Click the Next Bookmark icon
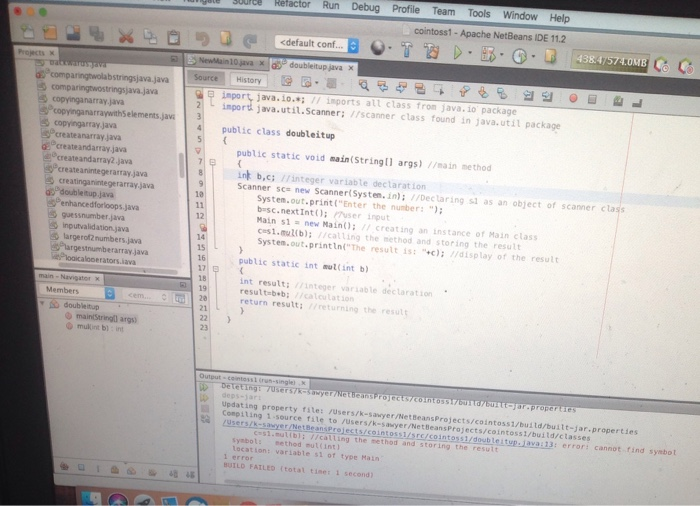Image resolution: width=700 pixels, height=506 pixels. pos(483,92)
